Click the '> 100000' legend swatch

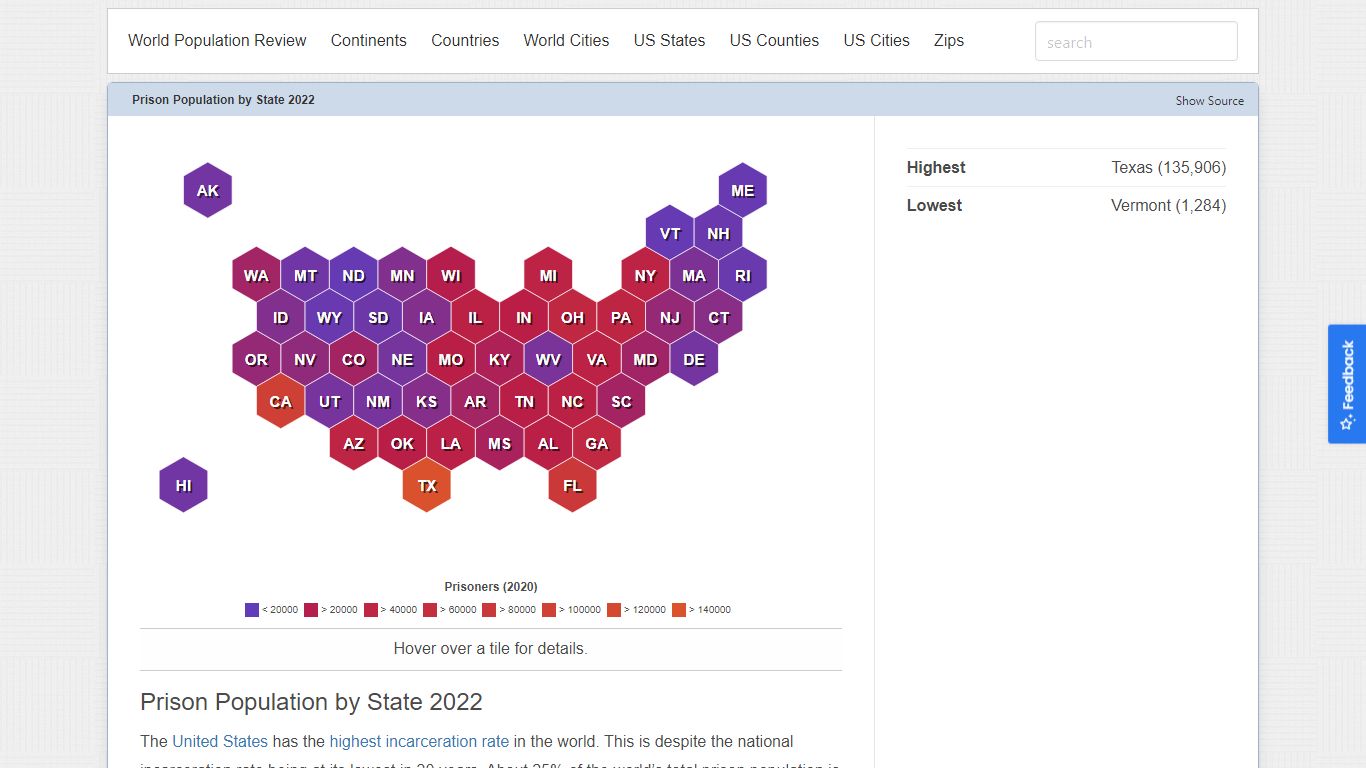(x=548, y=610)
